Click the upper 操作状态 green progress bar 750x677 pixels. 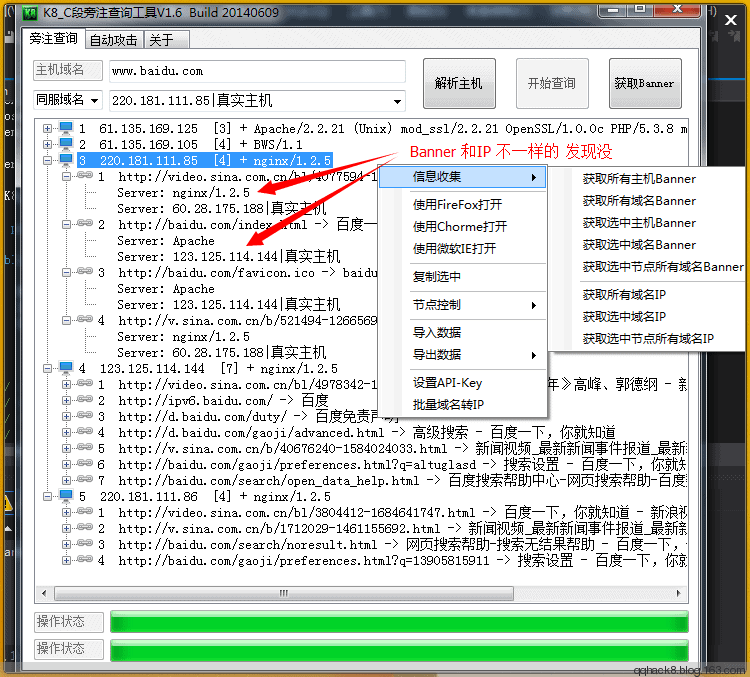(399, 622)
